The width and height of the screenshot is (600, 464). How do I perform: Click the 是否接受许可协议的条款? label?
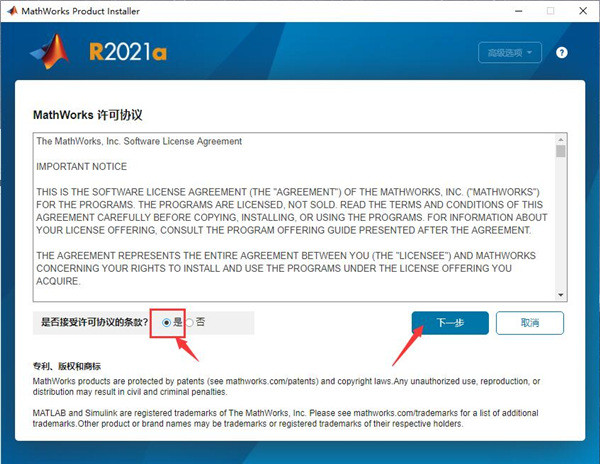(x=95, y=322)
